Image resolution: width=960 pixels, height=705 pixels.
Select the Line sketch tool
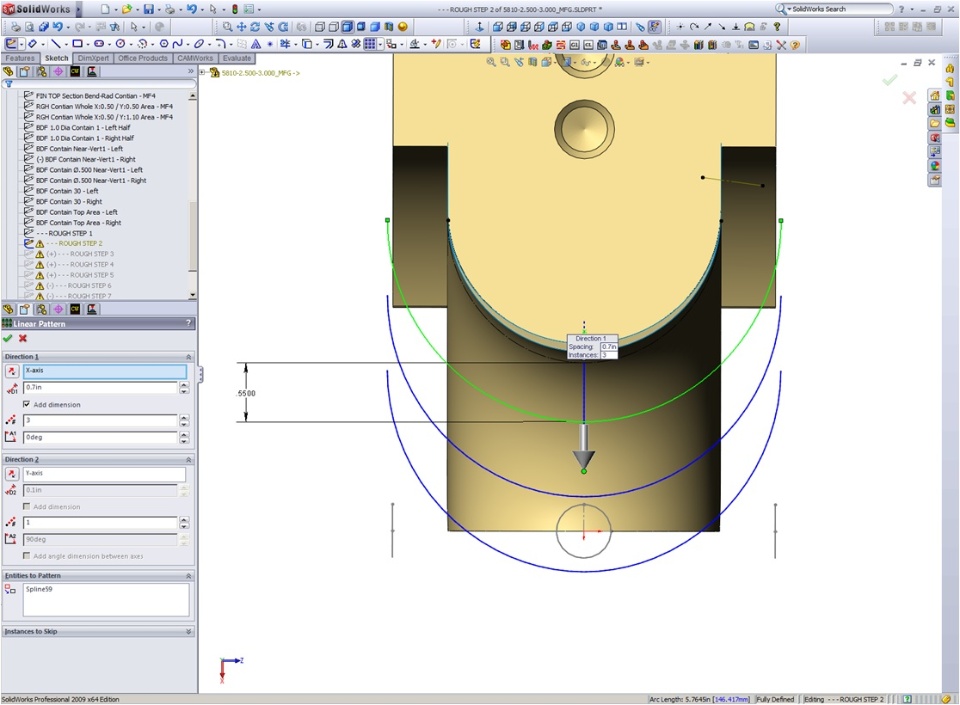click(x=55, y=44)
